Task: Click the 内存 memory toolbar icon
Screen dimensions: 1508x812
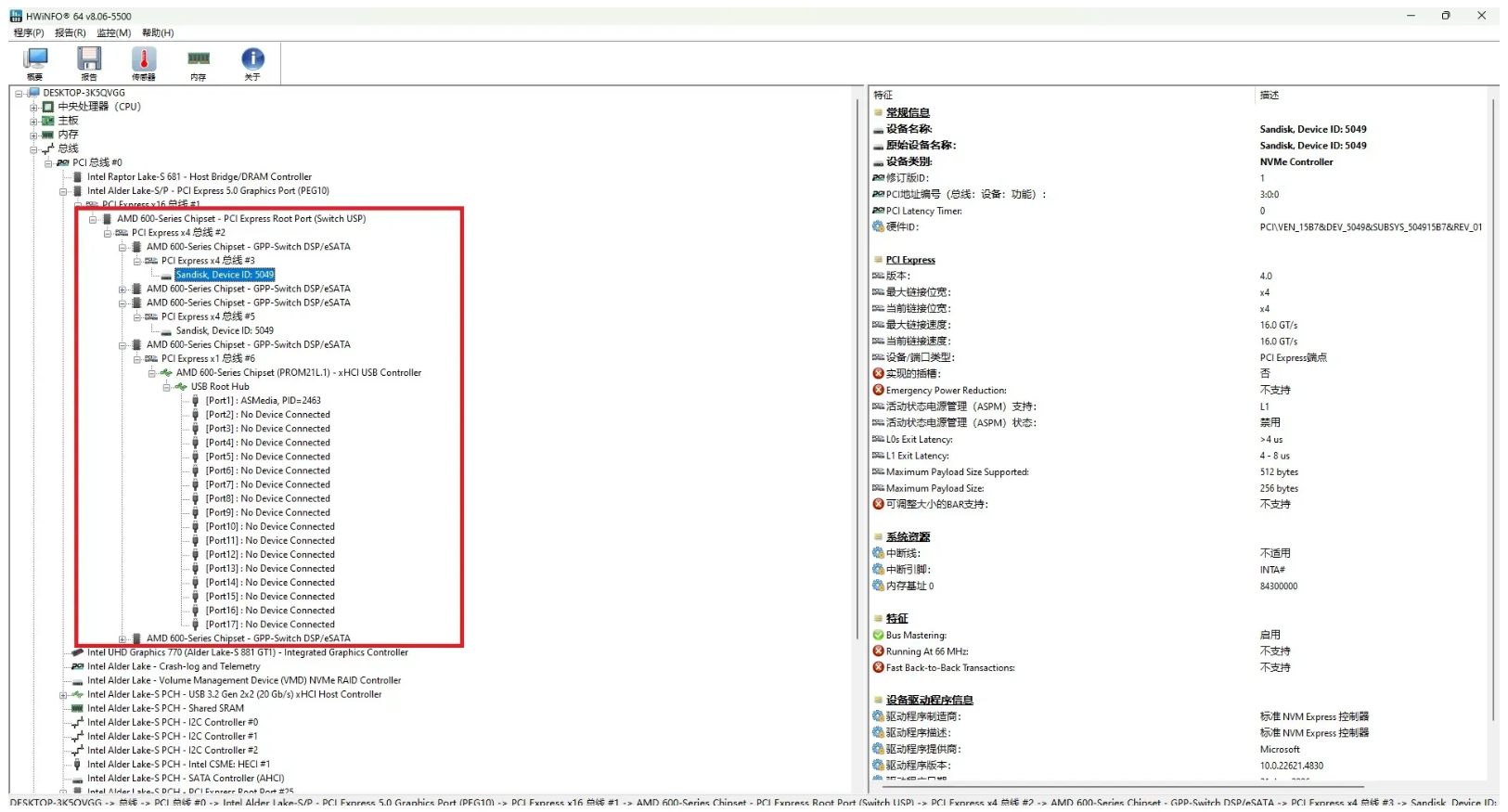Action: pos(199,59)
